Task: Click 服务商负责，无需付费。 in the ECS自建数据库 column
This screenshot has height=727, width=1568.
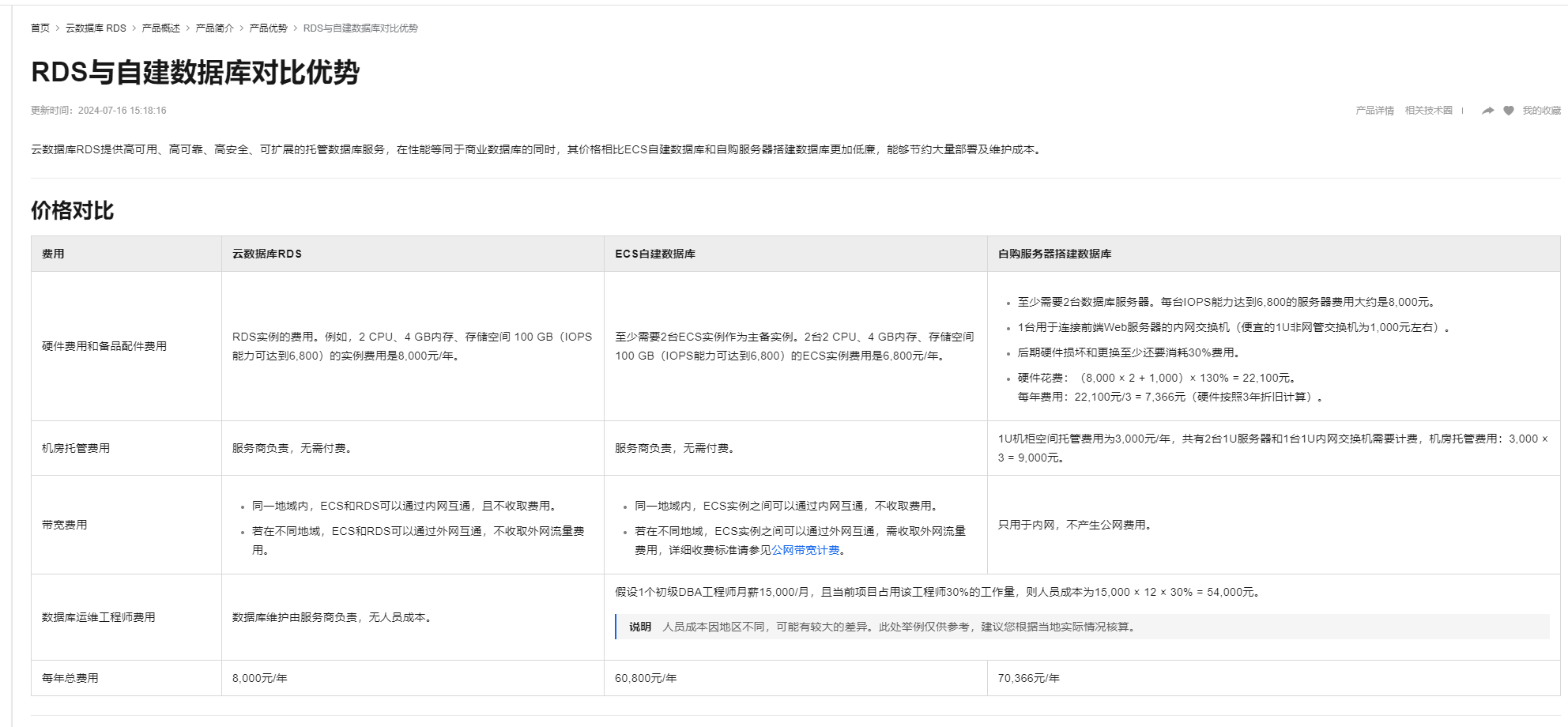Action: [x=677, y=448]
